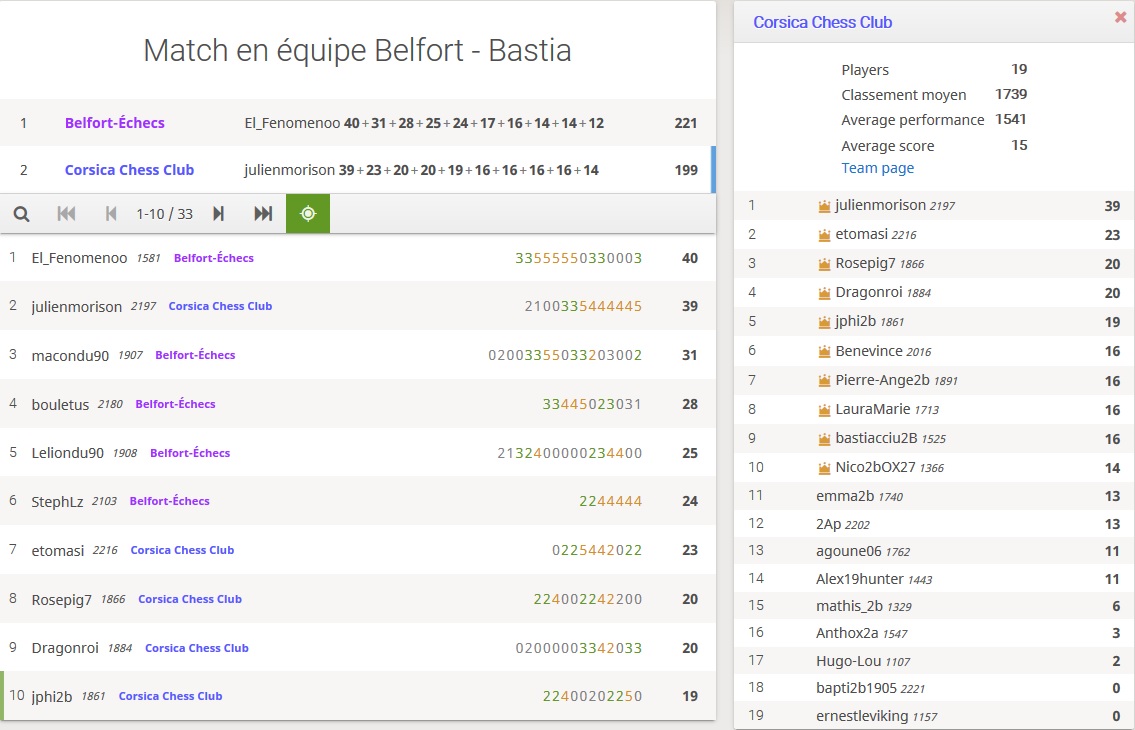This screenshot has height=730, width=1135.
Task: Select Belfort-Échecs in team standings
Action: 114,122
